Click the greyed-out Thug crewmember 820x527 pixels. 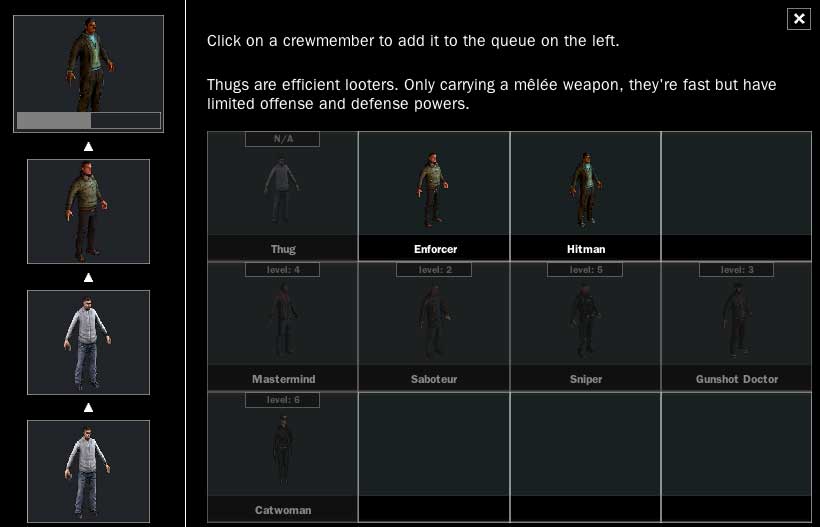[282, 196]
